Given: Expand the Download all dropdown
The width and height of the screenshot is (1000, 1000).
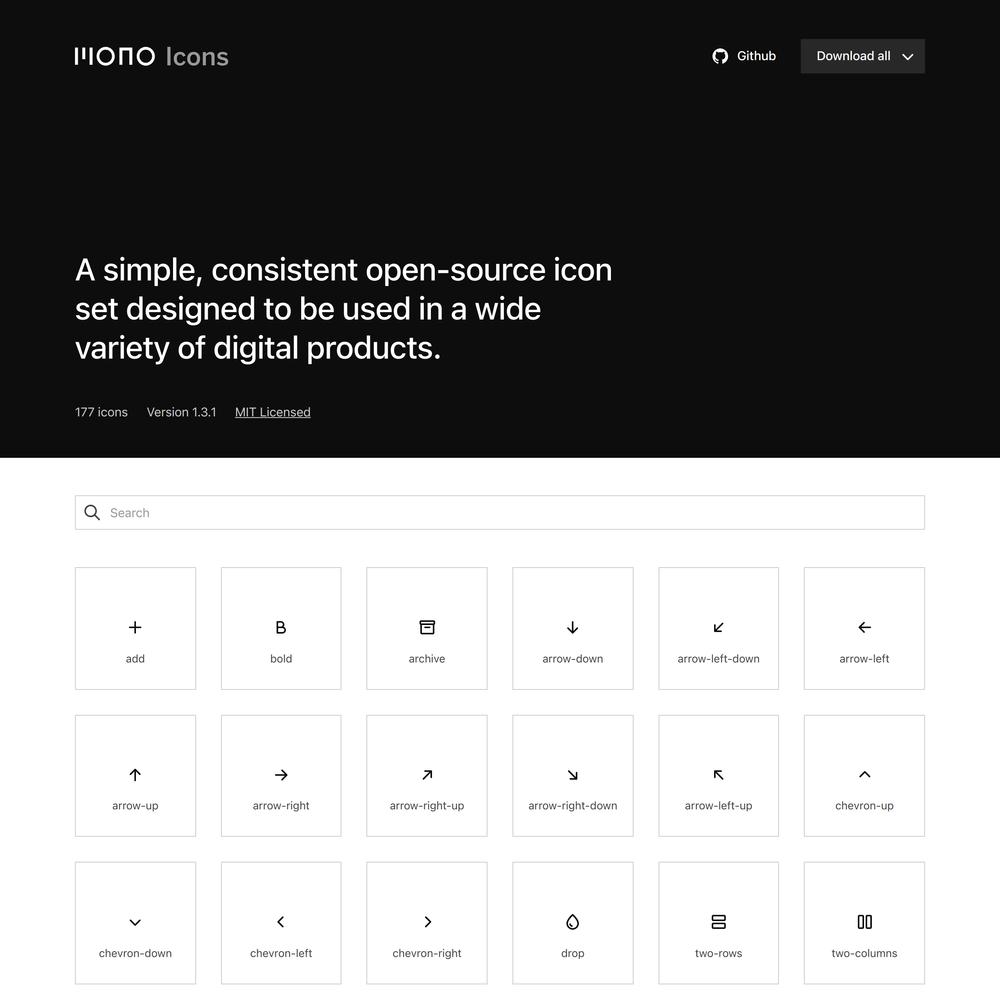Looking at the screenshot, I should (862, 56).
